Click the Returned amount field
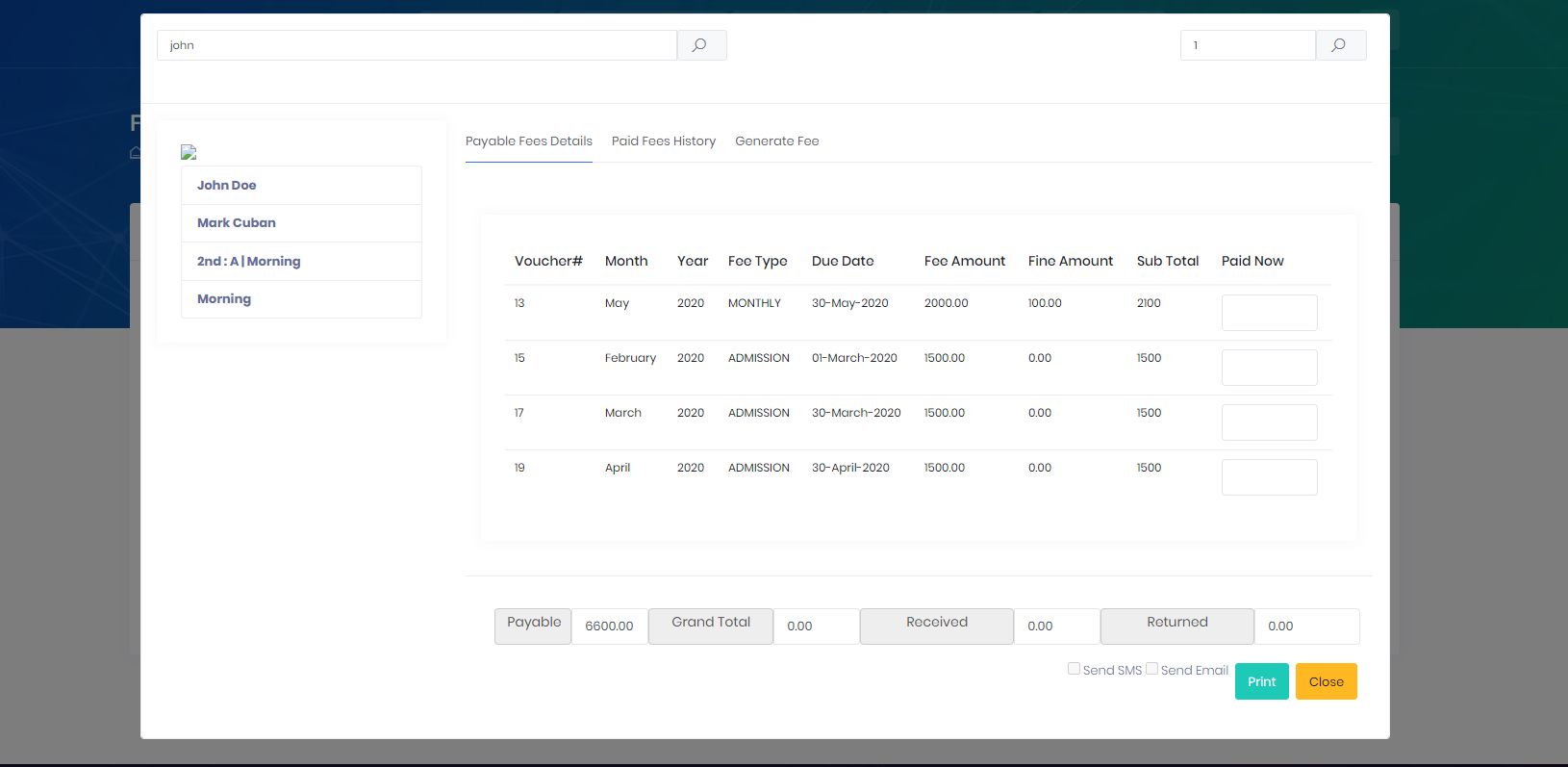Image resolution: width=1568 pixels, height=767 pixels. click(1307, 626)
